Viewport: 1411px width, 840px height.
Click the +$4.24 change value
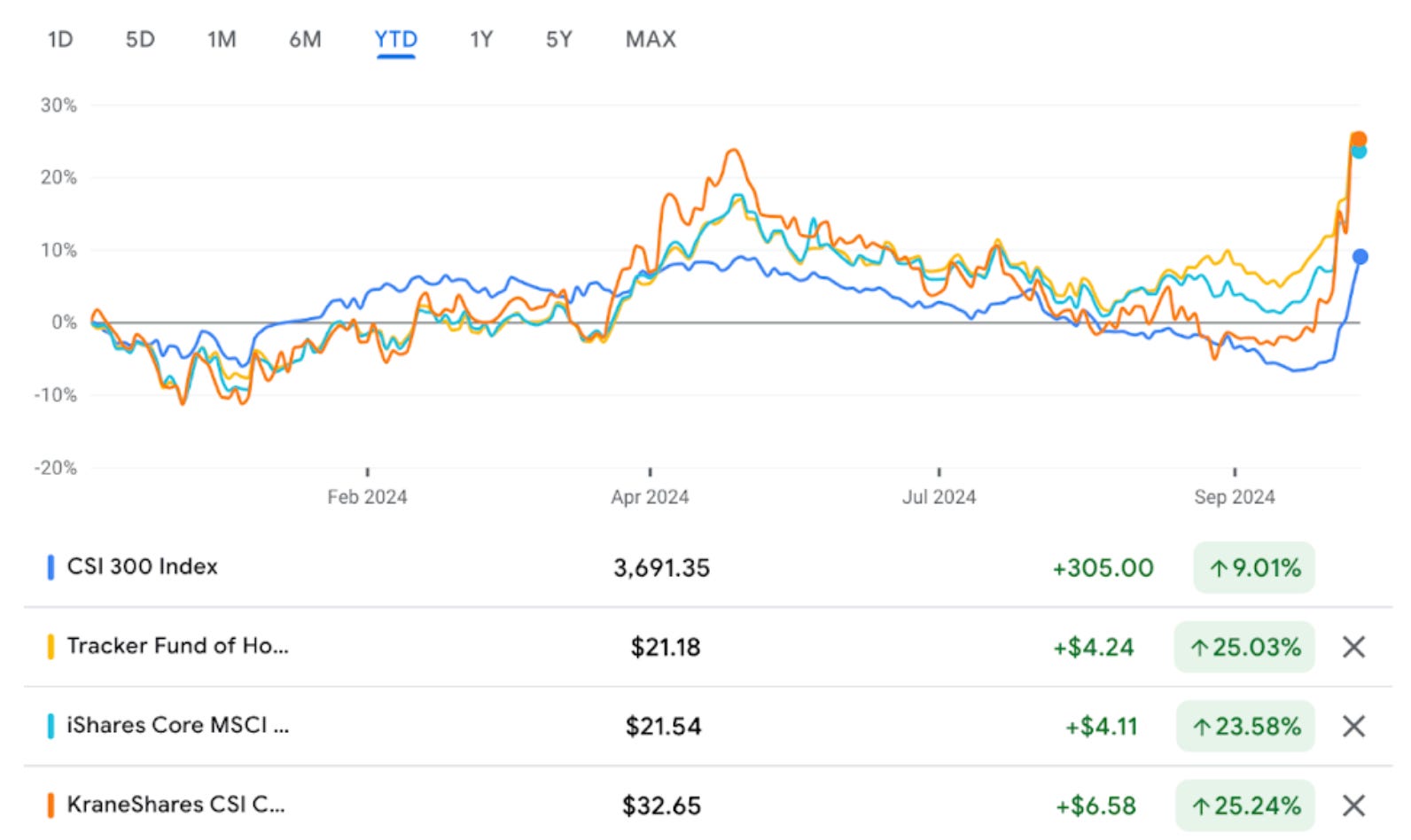(1094, 648)
